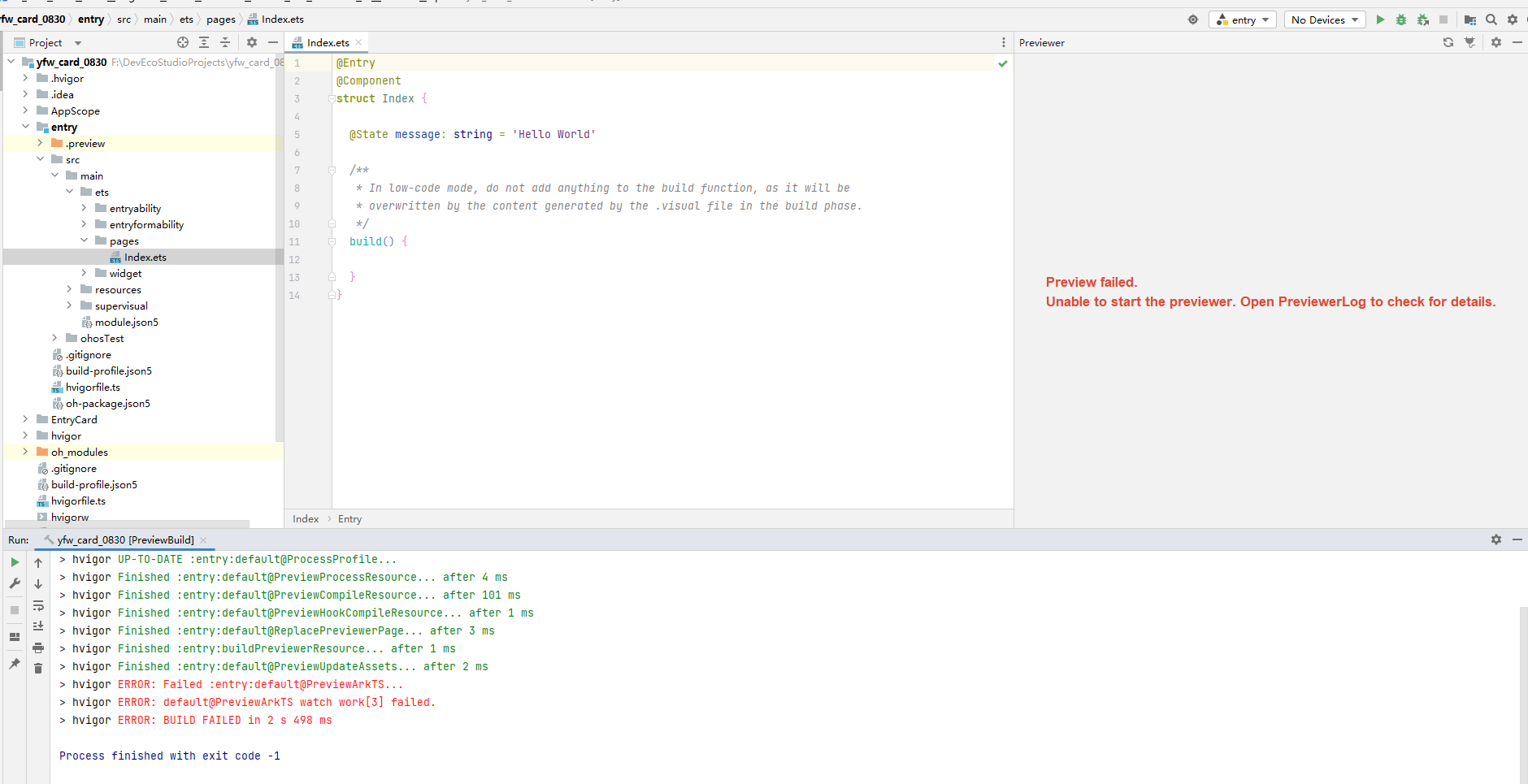Expand all items in Project panel
1528x784 pixels.
[204, 42]
